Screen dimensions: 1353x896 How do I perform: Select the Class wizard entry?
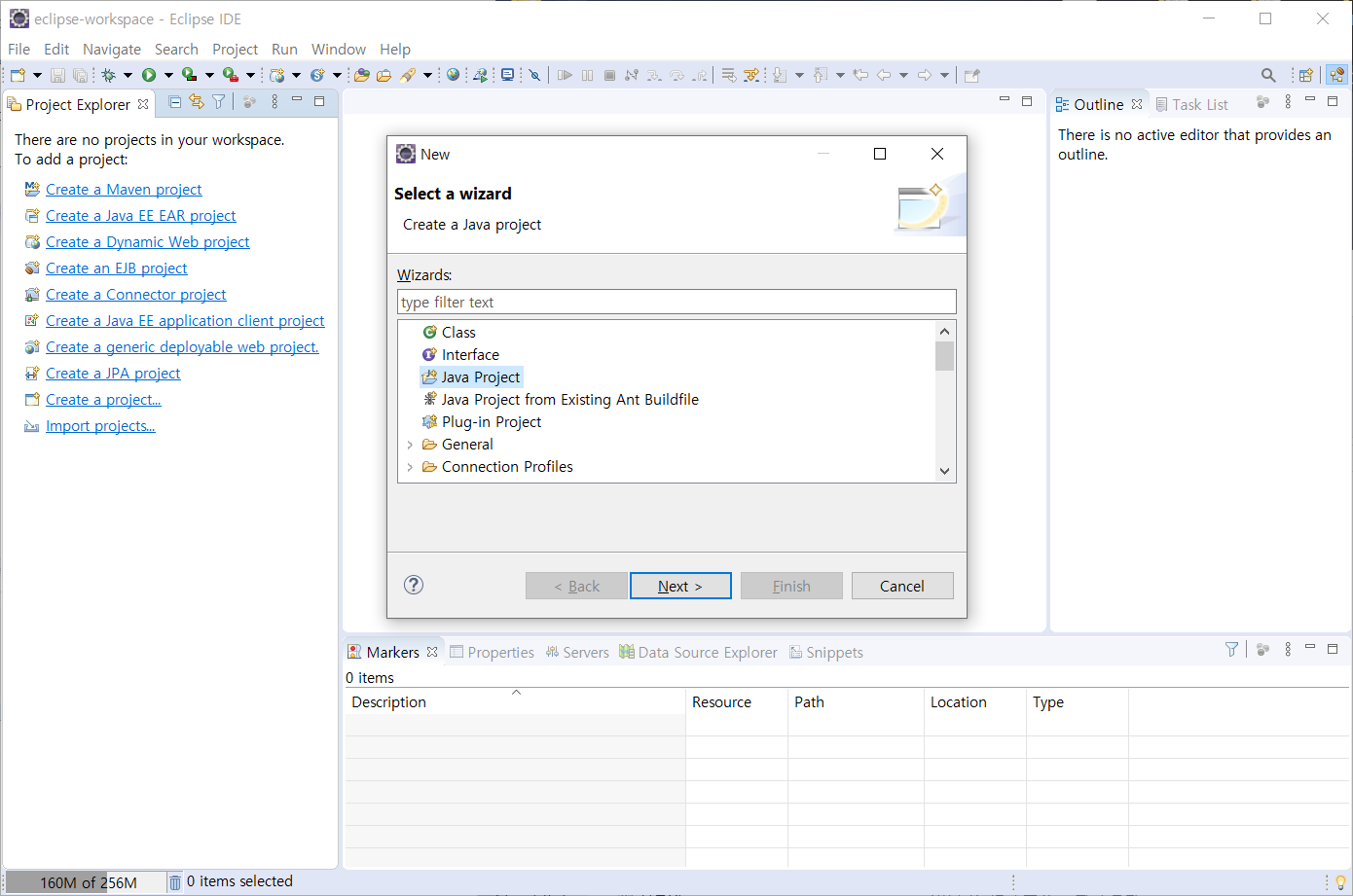(458, 333)
